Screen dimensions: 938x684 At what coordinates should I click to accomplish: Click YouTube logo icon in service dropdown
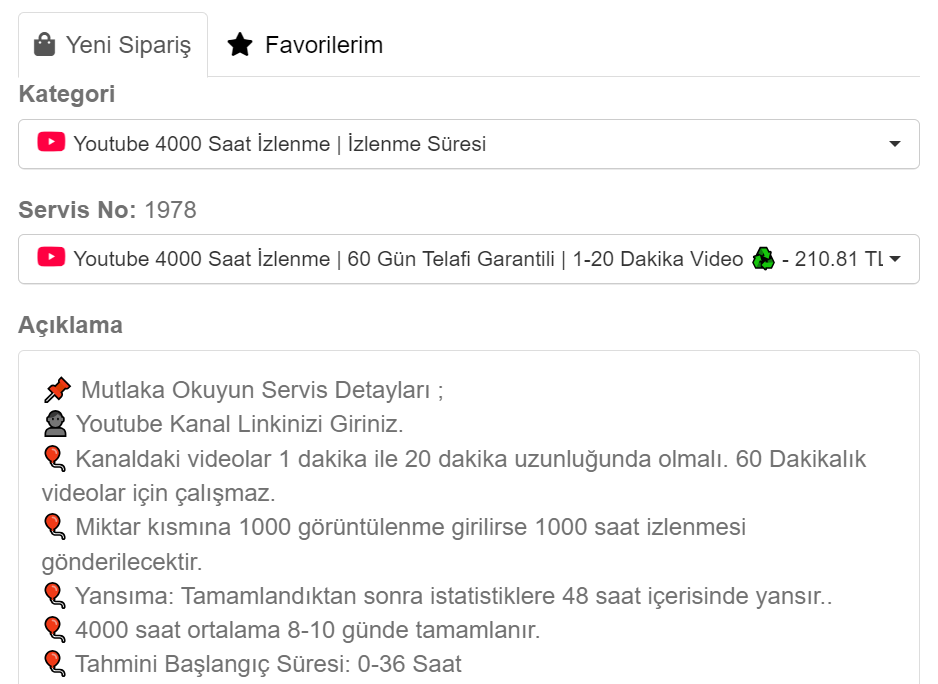pyautogui.click(x=51, y=257)
